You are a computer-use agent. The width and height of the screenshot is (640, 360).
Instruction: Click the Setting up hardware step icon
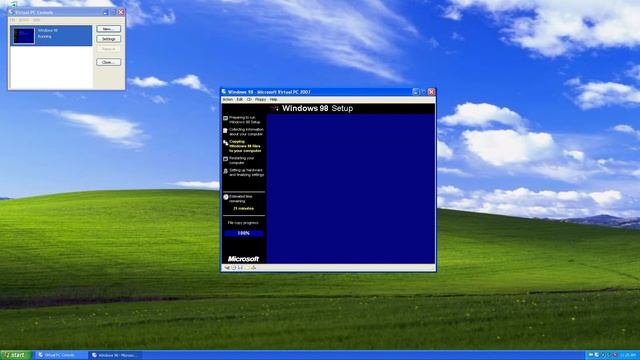[225, 171]
